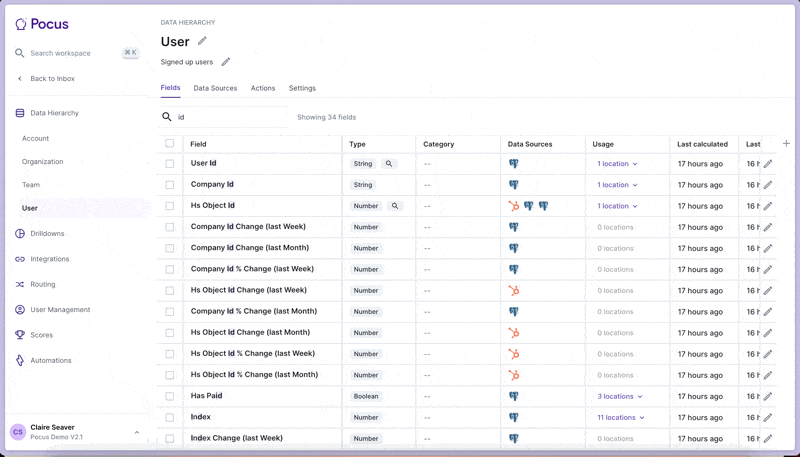Image resolution: width=800 pixels, height=457 pixels.
Task: Click Postgres icon in User Id row
Action: pyautogui.click(x=514, y=164)
